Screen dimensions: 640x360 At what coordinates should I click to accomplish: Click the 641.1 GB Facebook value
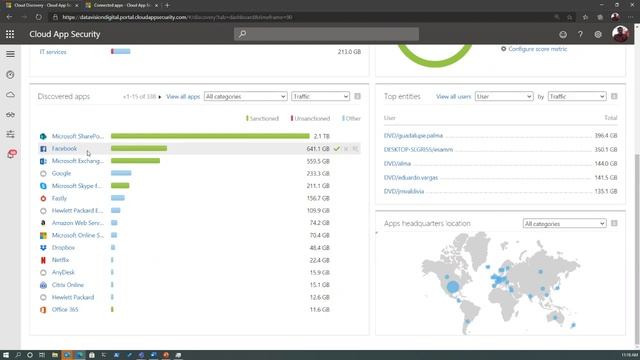318,149
